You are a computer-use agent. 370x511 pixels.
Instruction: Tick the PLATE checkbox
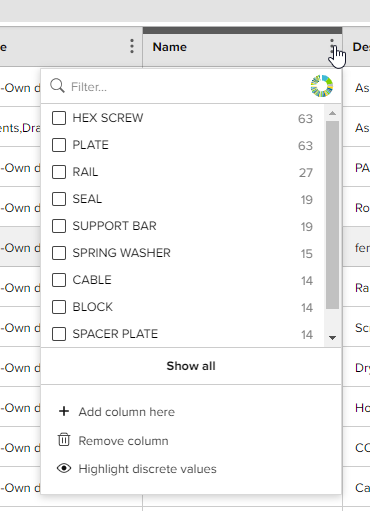[59, 145]
